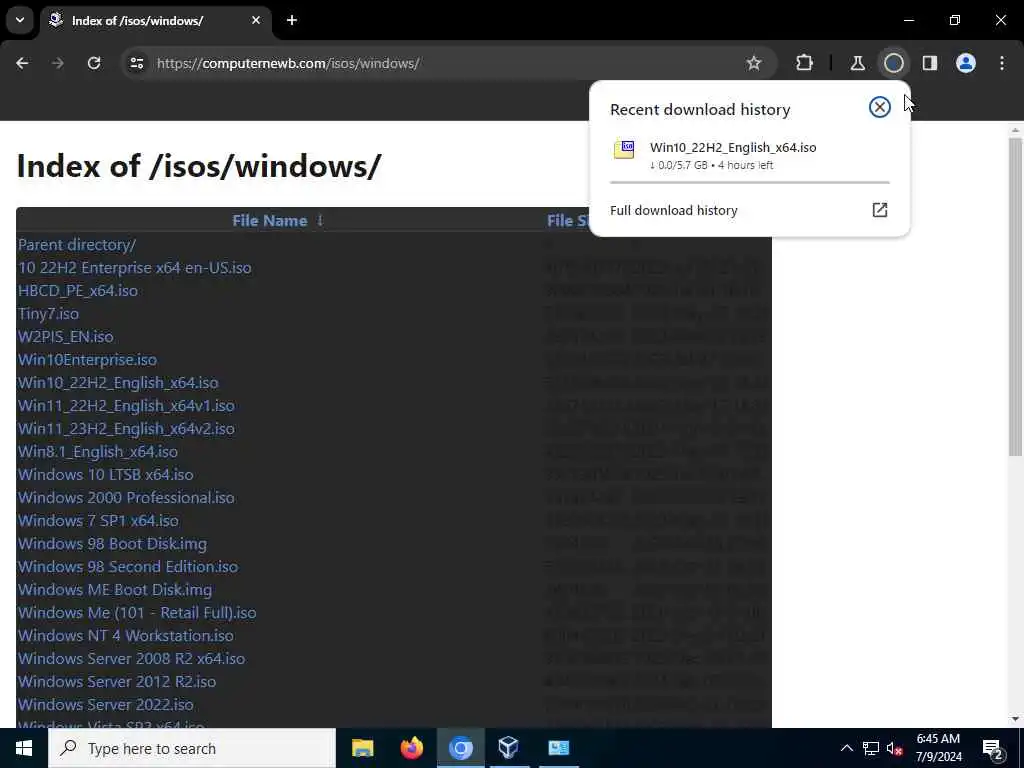The height and width of the screenshot is (768, 1024).
Task: Reload the current page
Action: [94, 63]
